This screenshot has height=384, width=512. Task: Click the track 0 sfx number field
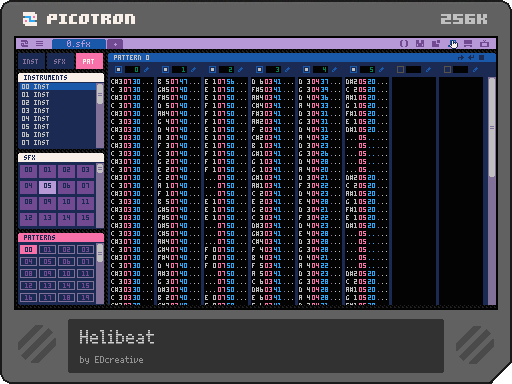tap(133, 70)
